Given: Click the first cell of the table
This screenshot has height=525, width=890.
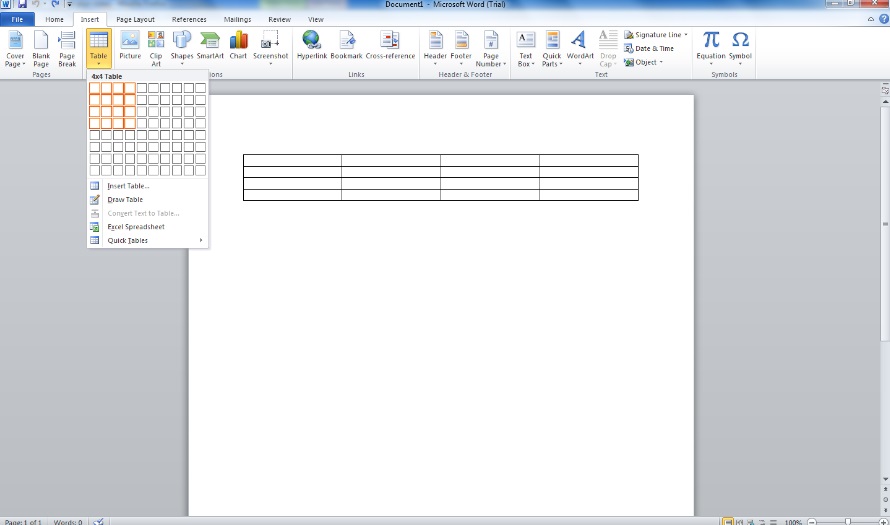Looking at the screenshot, I should point(292,160).
